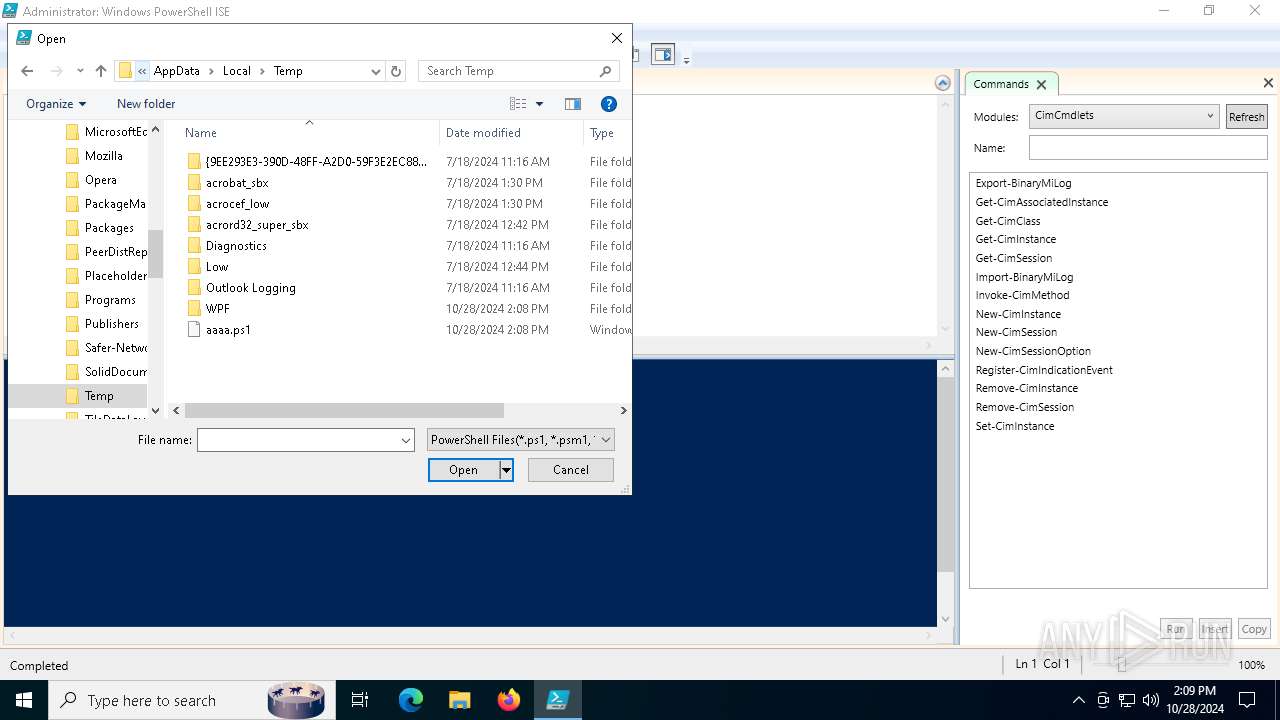Select Packages folder in tree
1280x720 pixels.
click(x=100, y=228)
